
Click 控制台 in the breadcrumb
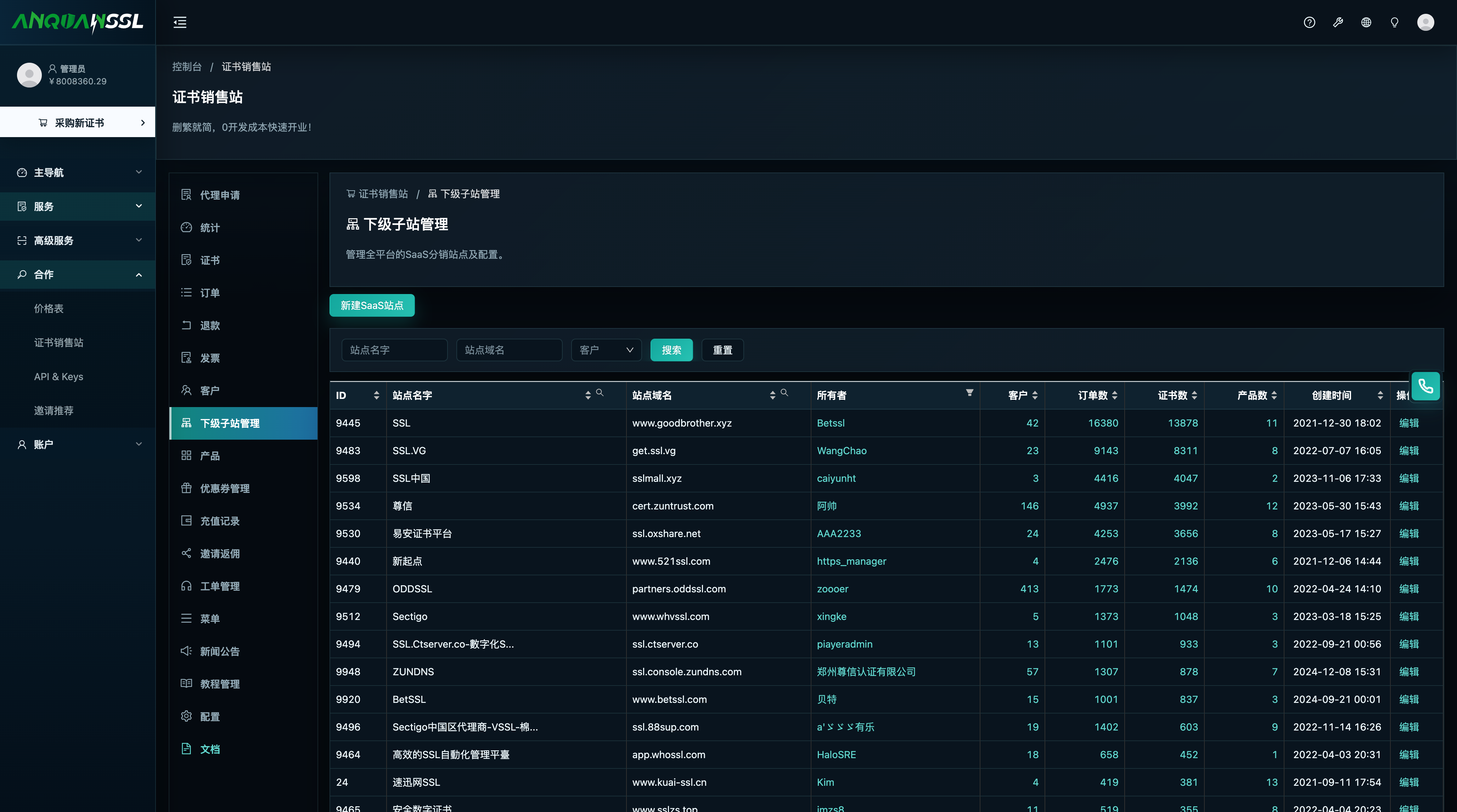187,67
